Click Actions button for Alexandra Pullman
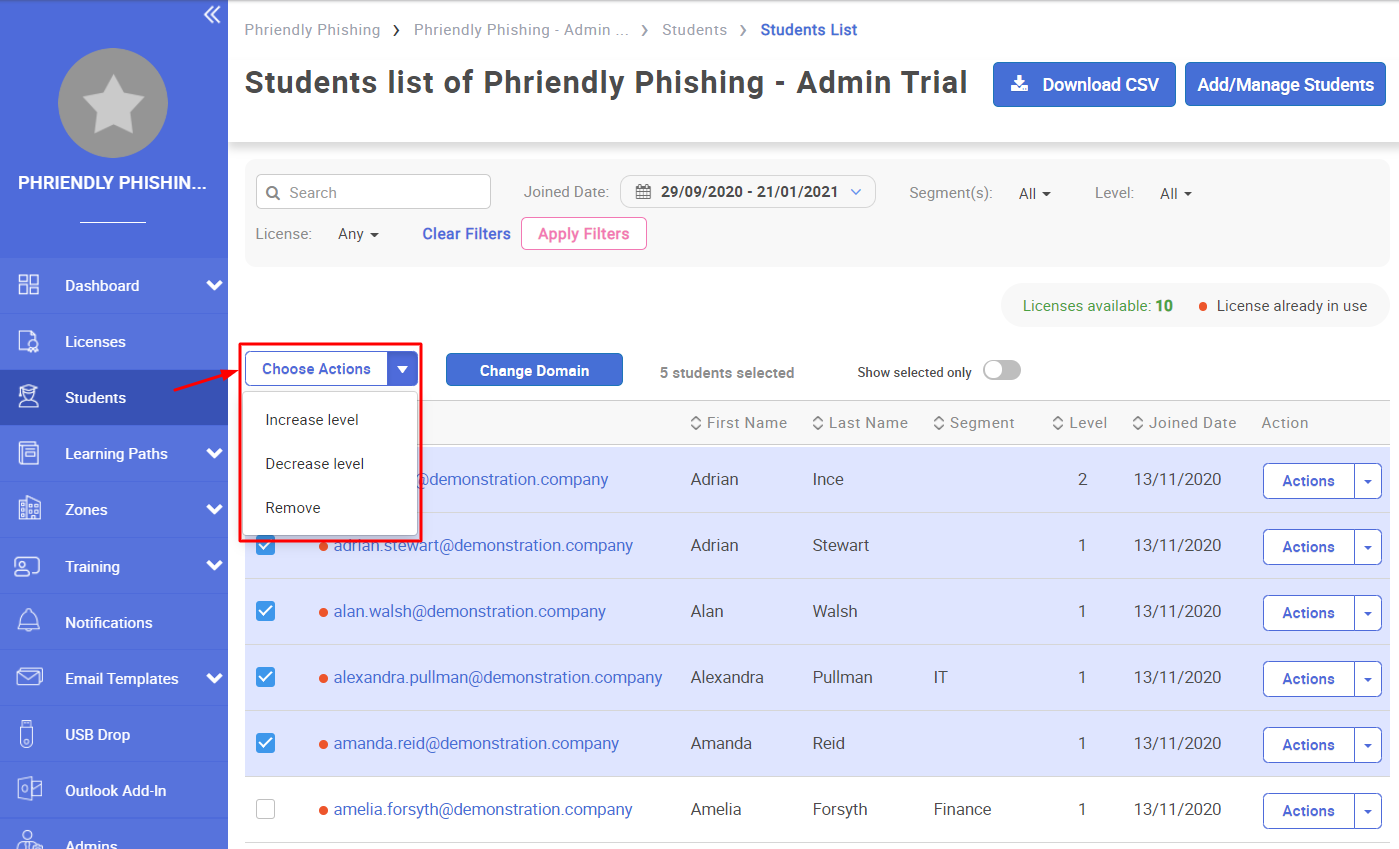The image size is (1399, 849). point(1308,679)
